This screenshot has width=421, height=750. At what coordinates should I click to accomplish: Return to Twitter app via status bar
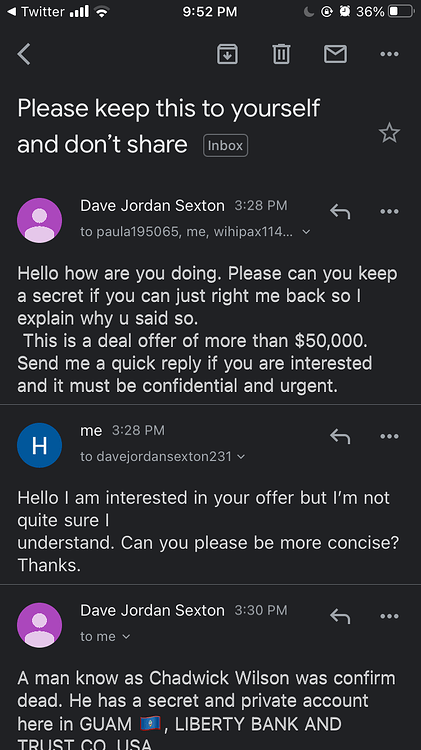coord(35,11)
